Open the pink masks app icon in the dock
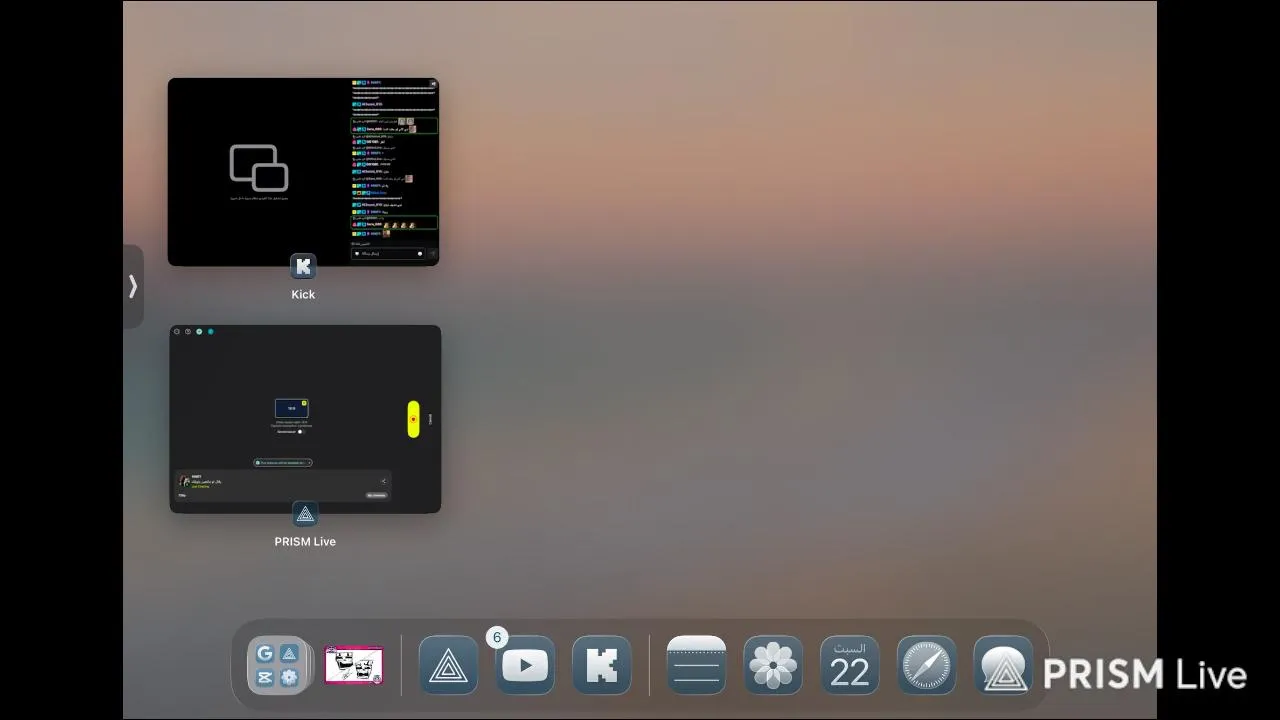Viewport: 1280px width, 720px height. point(354,666)
